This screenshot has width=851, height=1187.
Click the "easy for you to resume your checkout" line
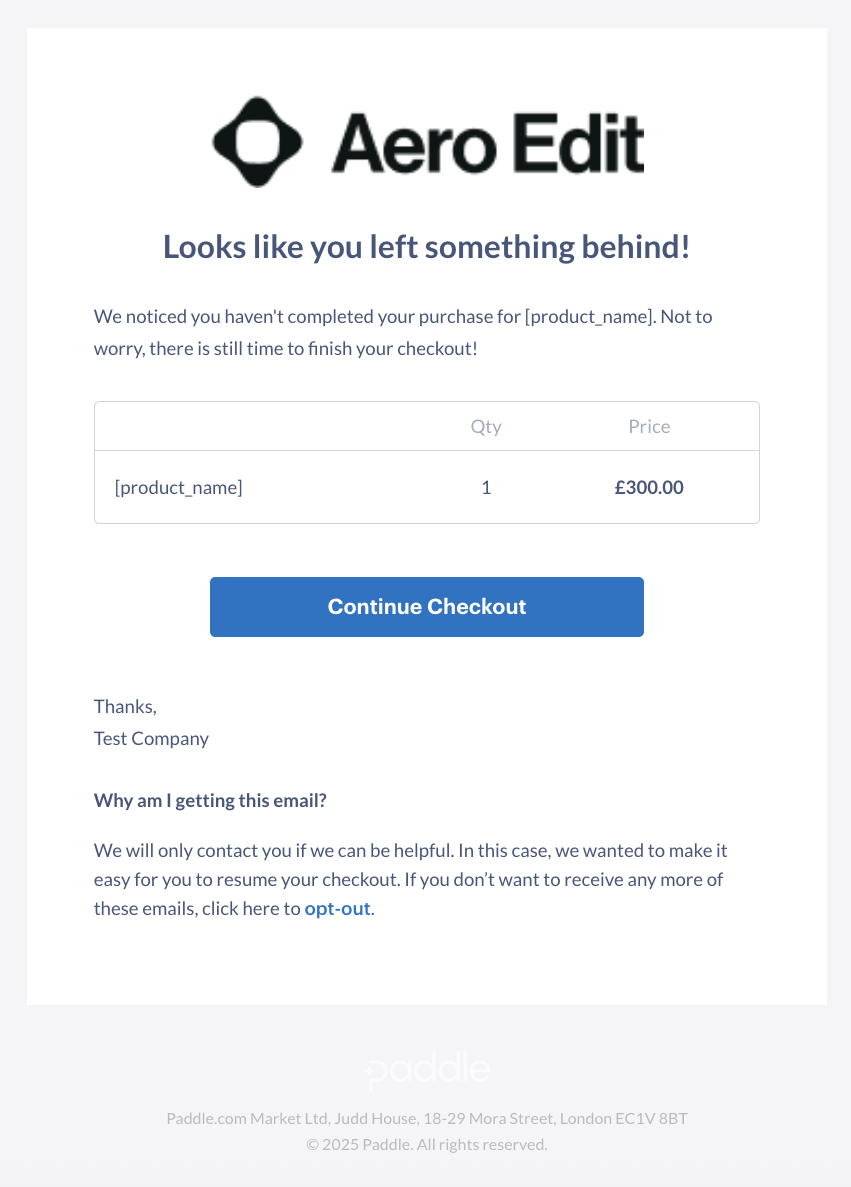point(409,880)
